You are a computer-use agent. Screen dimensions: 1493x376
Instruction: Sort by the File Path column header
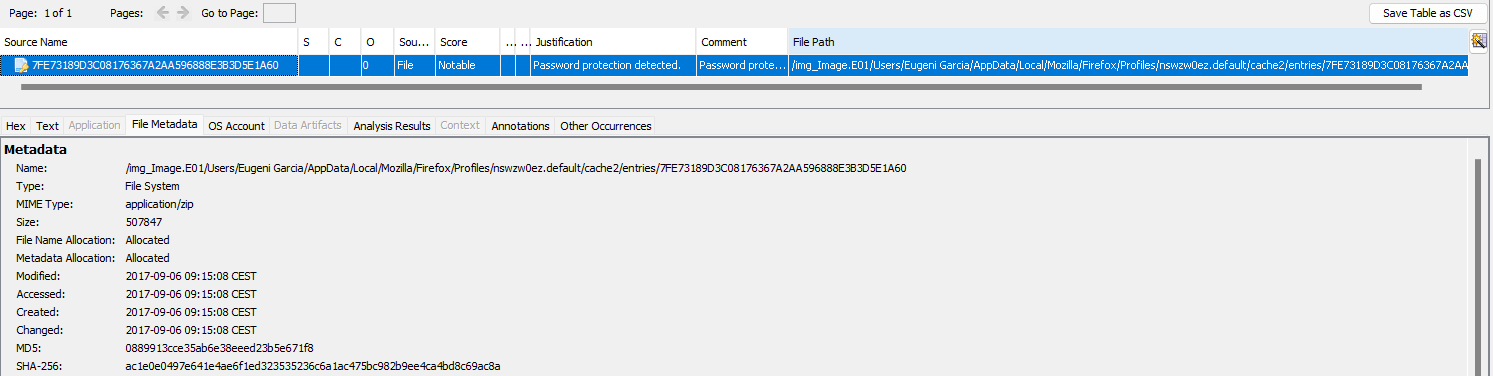(x=1128, y=42)
